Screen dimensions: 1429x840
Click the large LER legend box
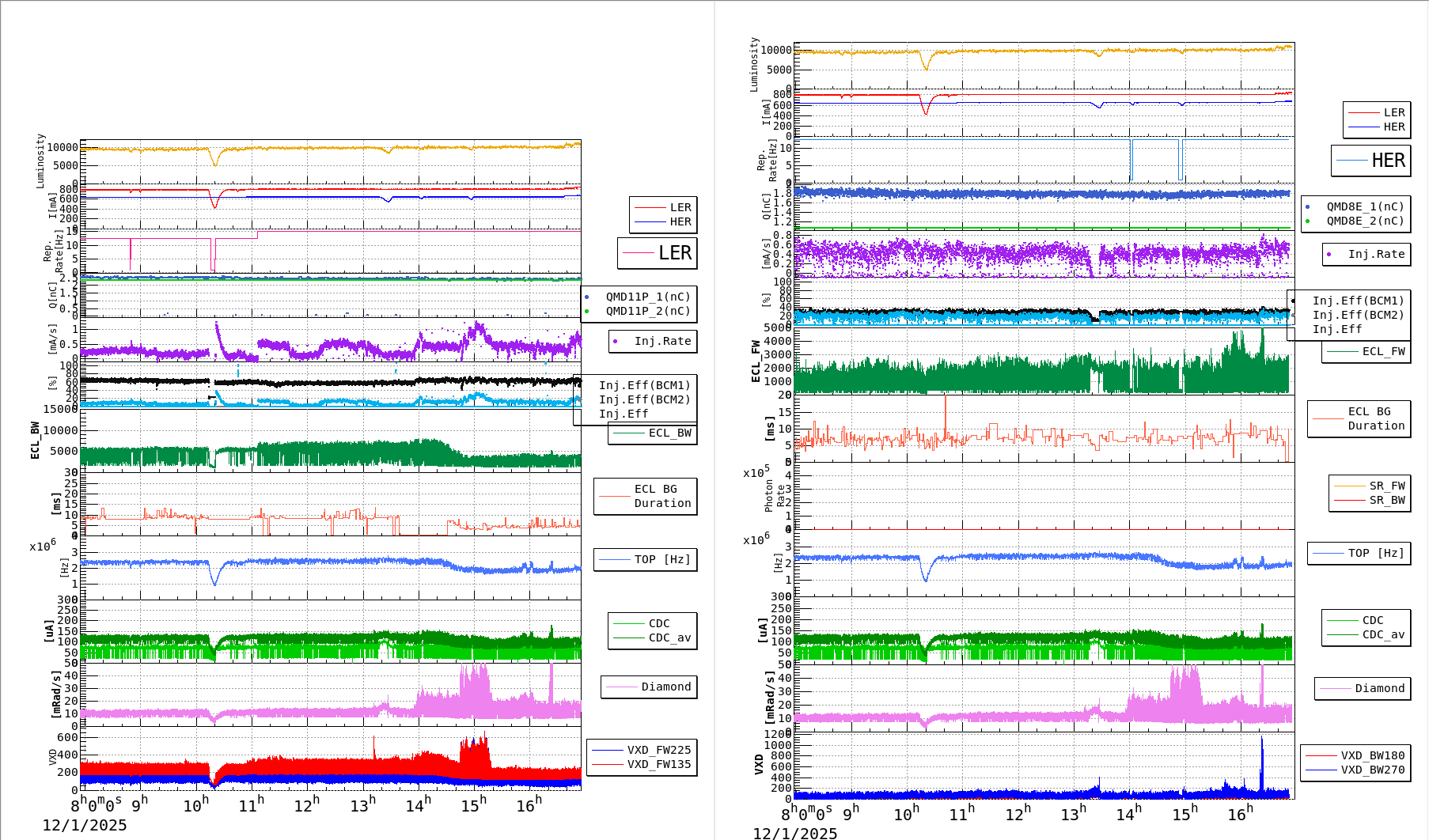[658, 253]
